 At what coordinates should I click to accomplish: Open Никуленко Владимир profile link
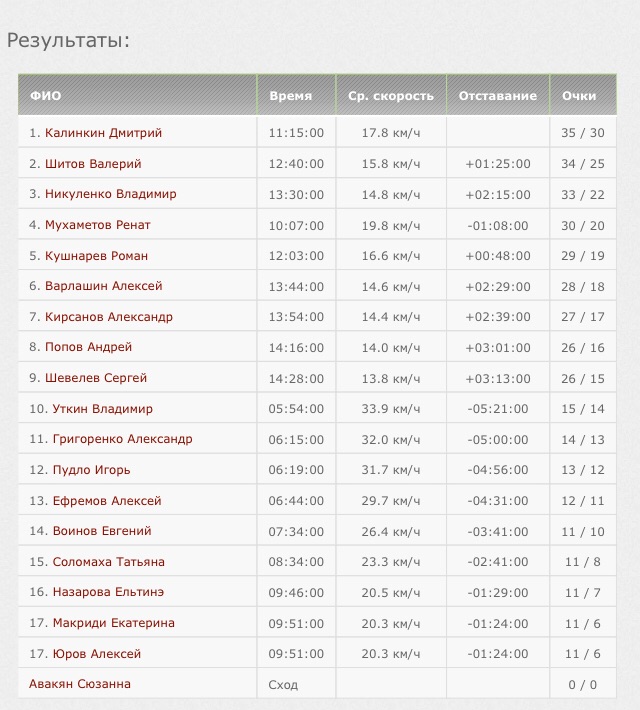(110, 194)
